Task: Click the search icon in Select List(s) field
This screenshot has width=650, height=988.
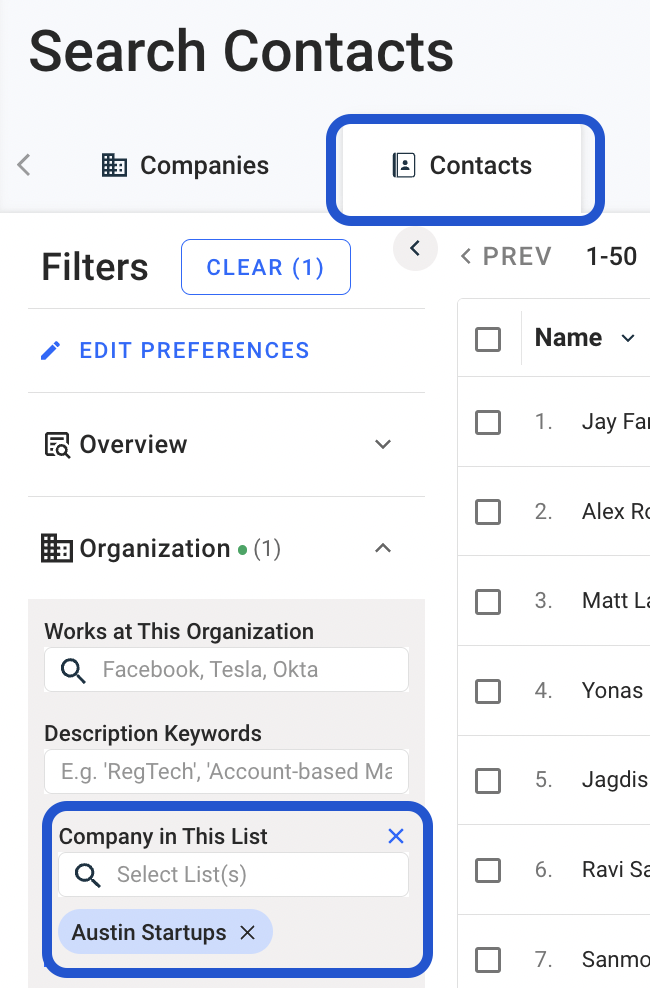Action: 88,875
